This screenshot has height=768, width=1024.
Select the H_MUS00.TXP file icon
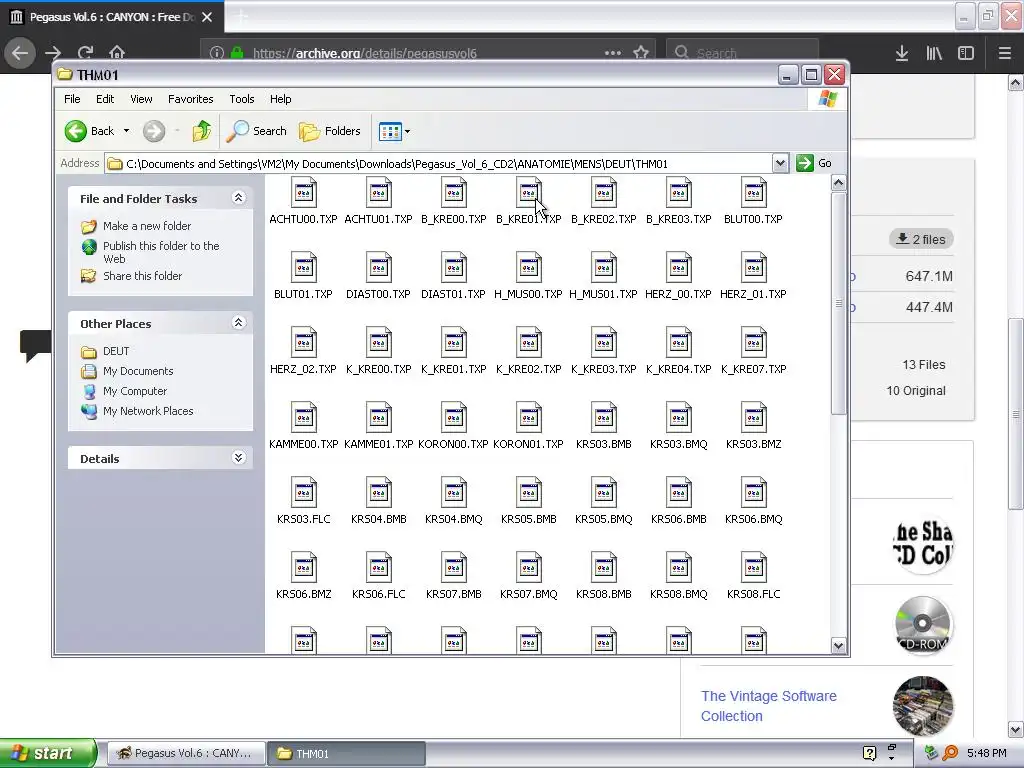click(x=529, y=268)
